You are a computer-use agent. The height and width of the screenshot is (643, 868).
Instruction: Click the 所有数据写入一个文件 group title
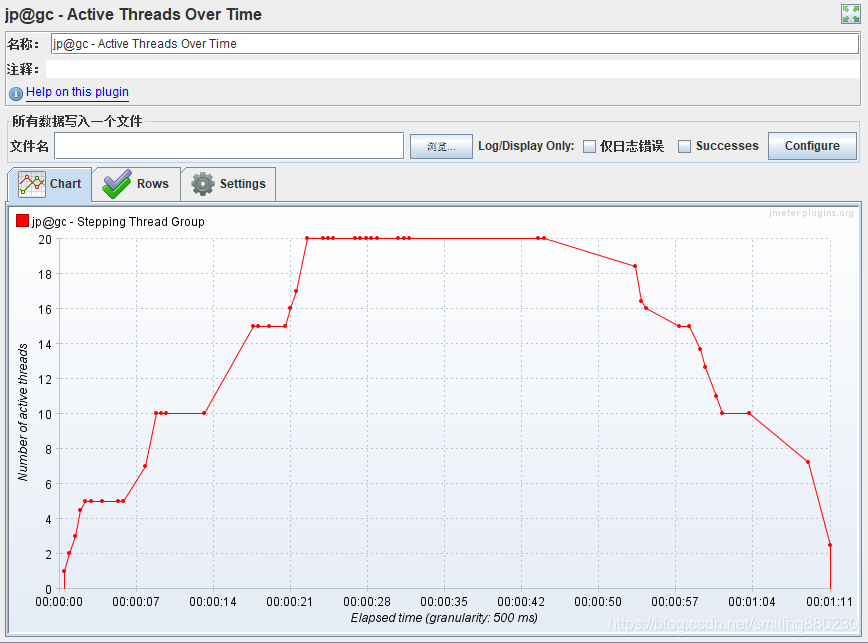[x=78, y=121]
